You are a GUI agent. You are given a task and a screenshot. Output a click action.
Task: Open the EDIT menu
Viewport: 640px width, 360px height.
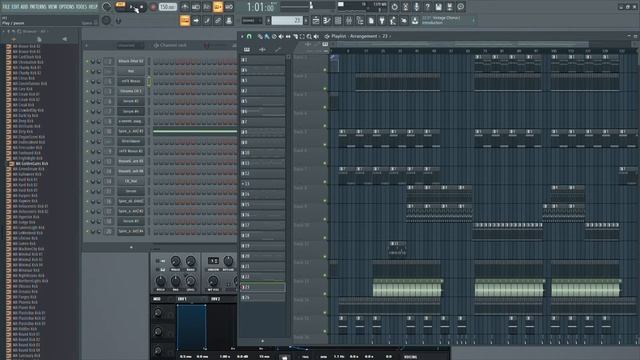(15, 7)
